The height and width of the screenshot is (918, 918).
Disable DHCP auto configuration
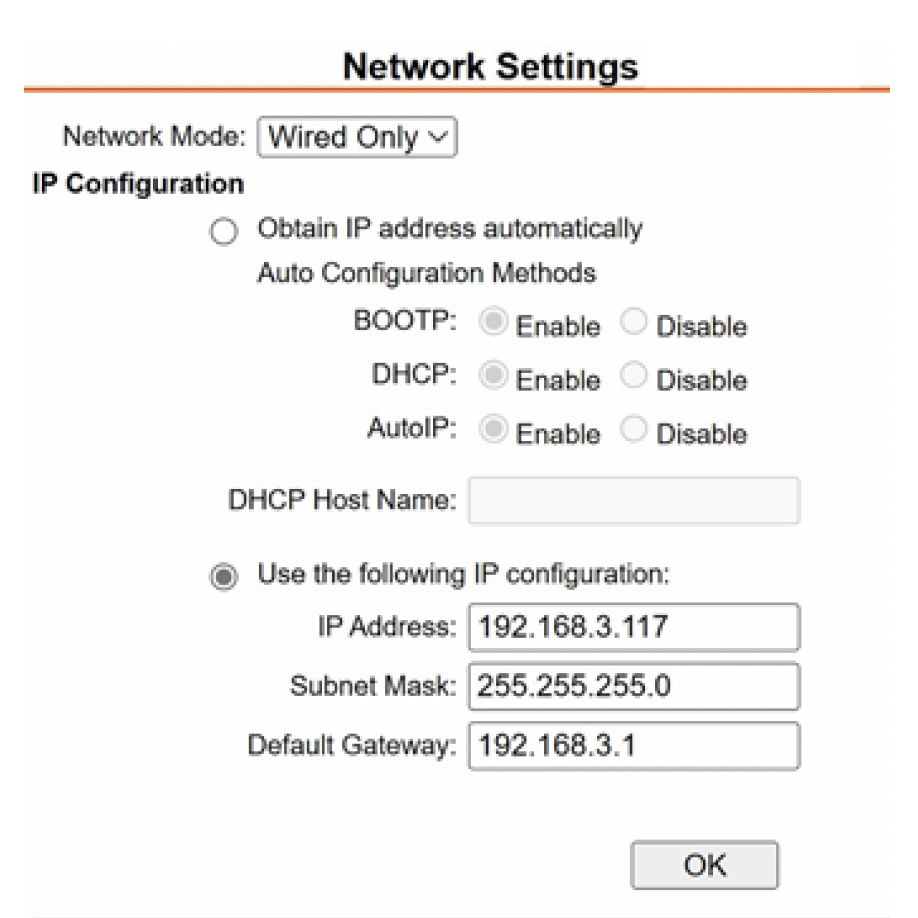tap(634, 378)
